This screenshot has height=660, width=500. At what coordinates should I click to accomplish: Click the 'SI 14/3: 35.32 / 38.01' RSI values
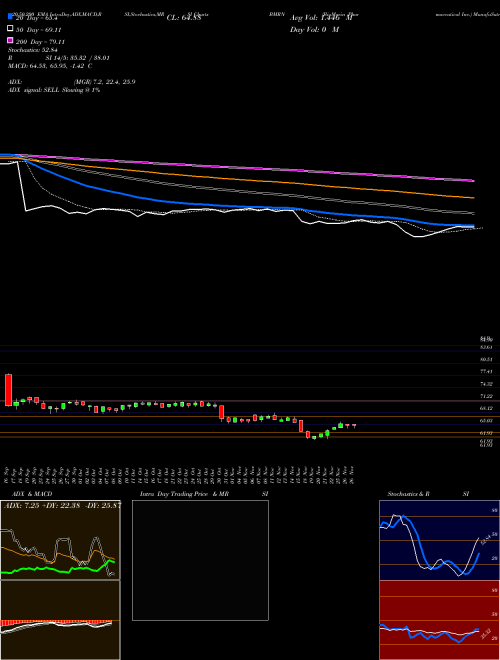coord(78,58)
